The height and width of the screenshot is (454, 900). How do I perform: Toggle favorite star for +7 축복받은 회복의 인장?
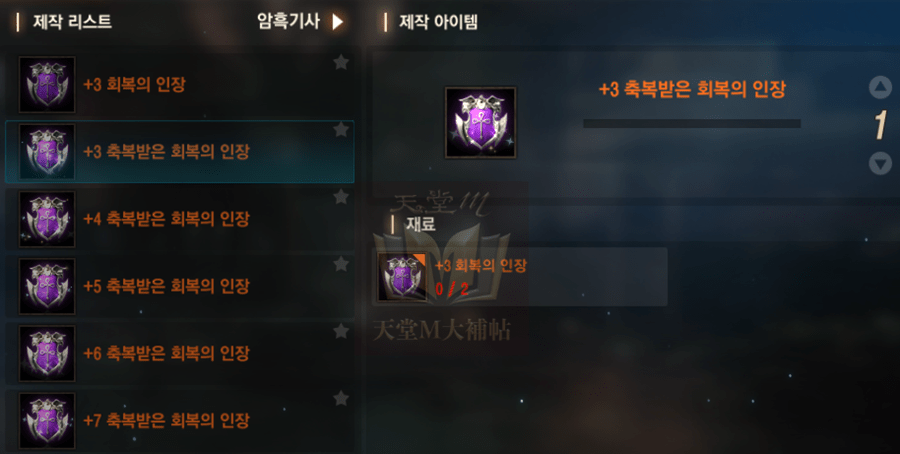click(x=341, y=398)
